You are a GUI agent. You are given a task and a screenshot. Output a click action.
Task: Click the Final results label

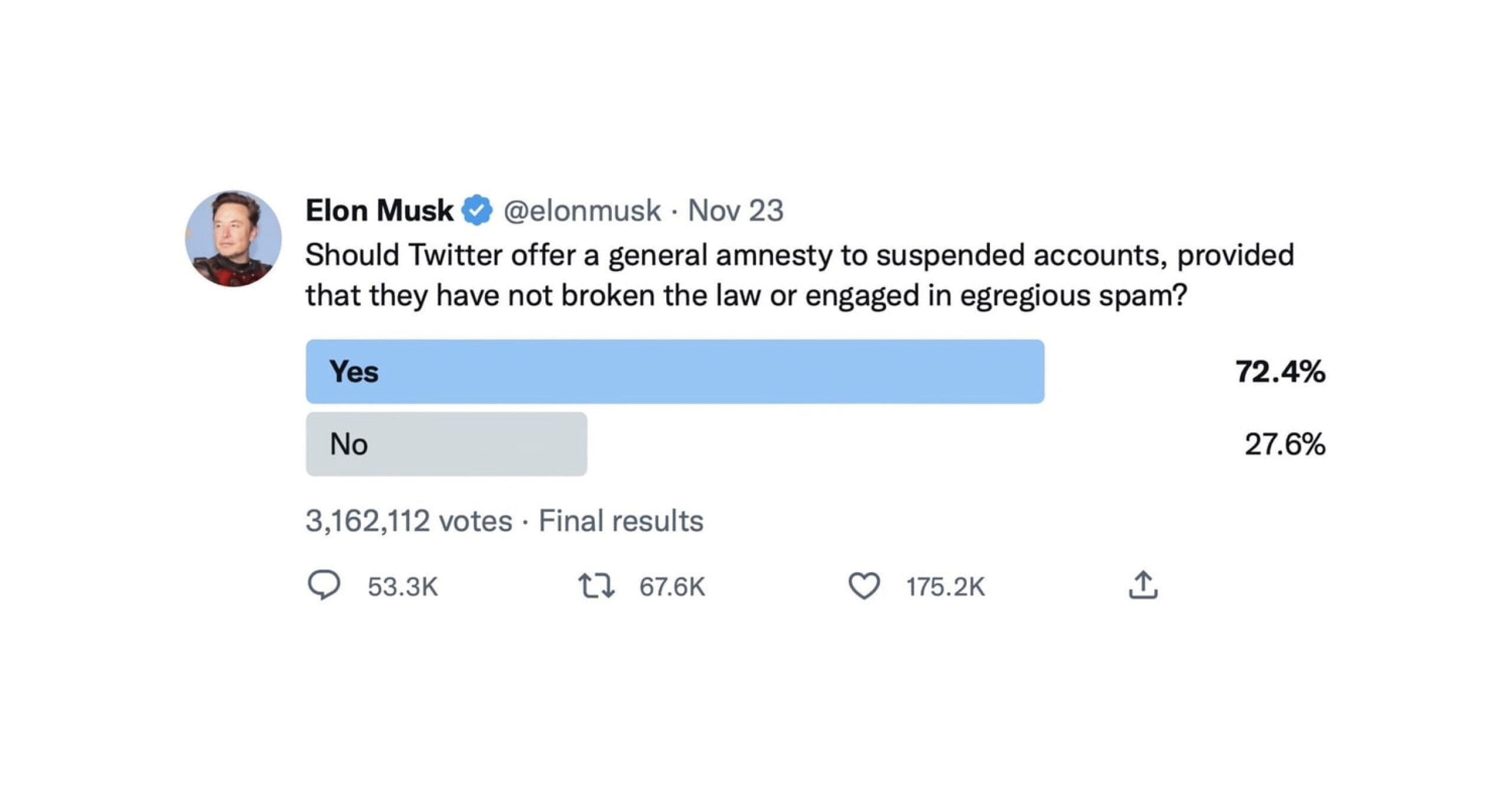tap(621, 521)
